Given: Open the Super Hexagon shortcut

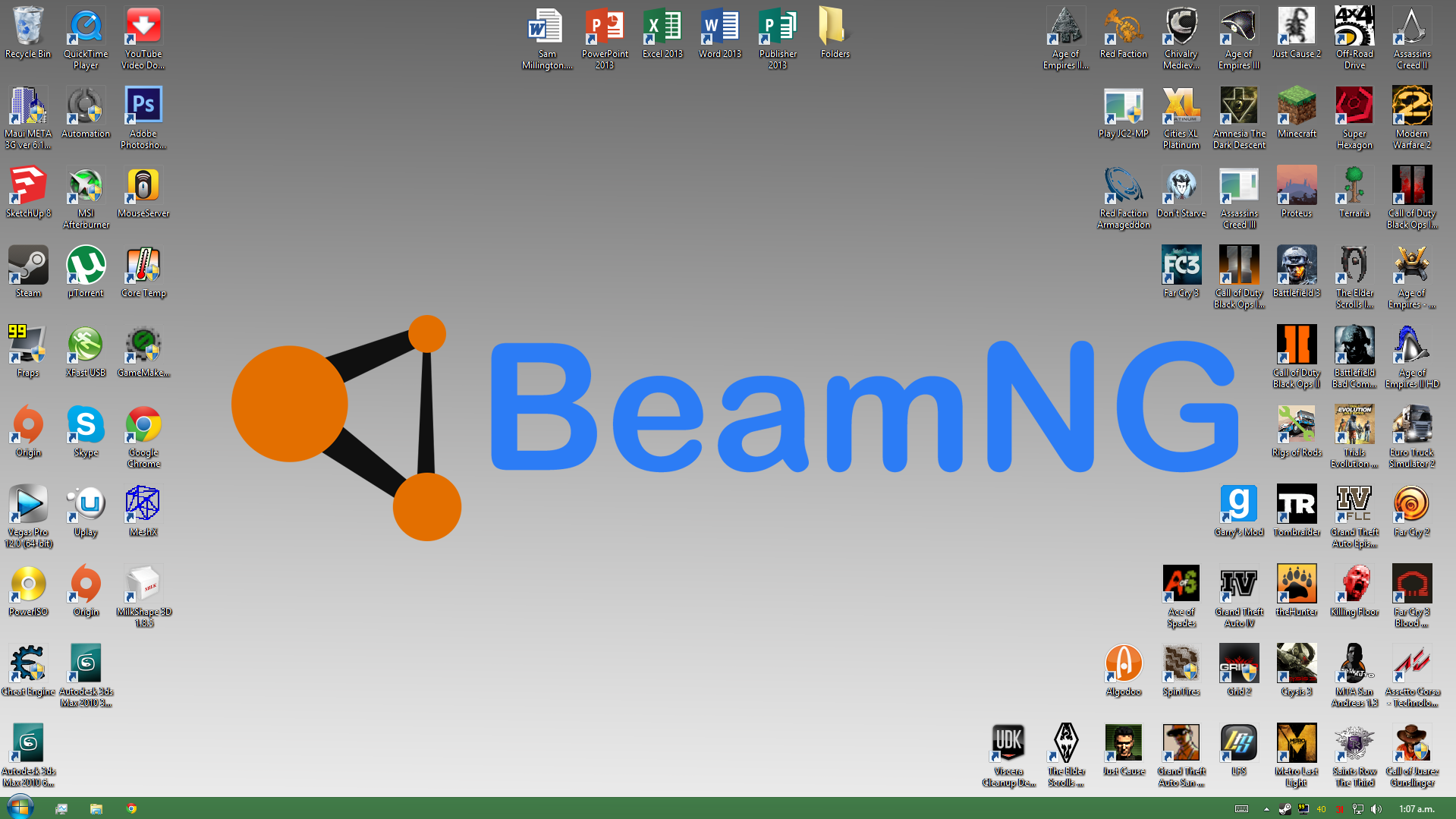Looking at the screenshot, I should [x=1354, y=118].
